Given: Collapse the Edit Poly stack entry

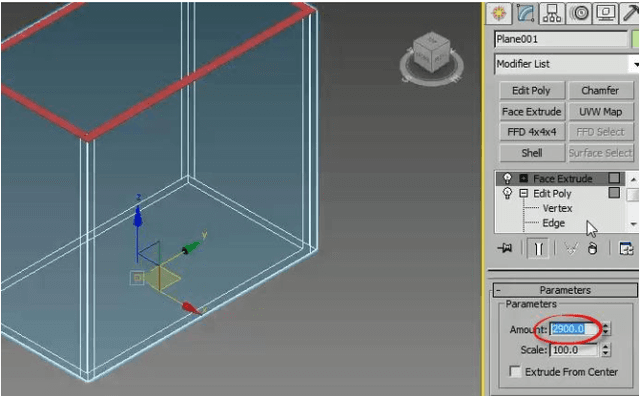Looking at the screenshot, I should (524, 193).
